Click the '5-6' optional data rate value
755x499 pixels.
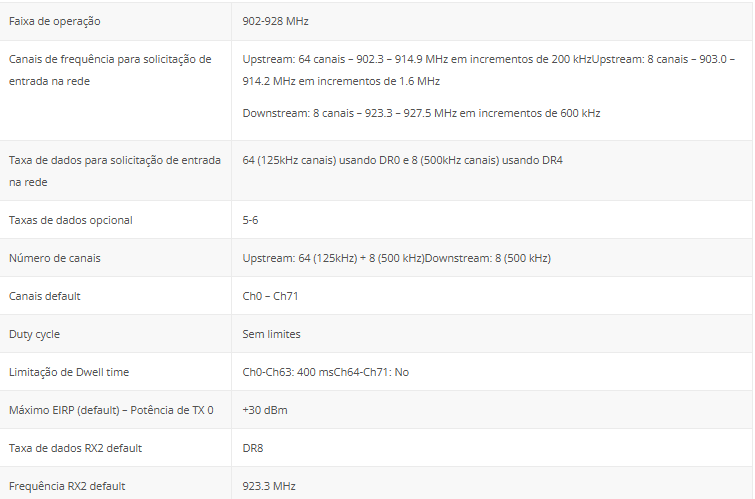250,220
